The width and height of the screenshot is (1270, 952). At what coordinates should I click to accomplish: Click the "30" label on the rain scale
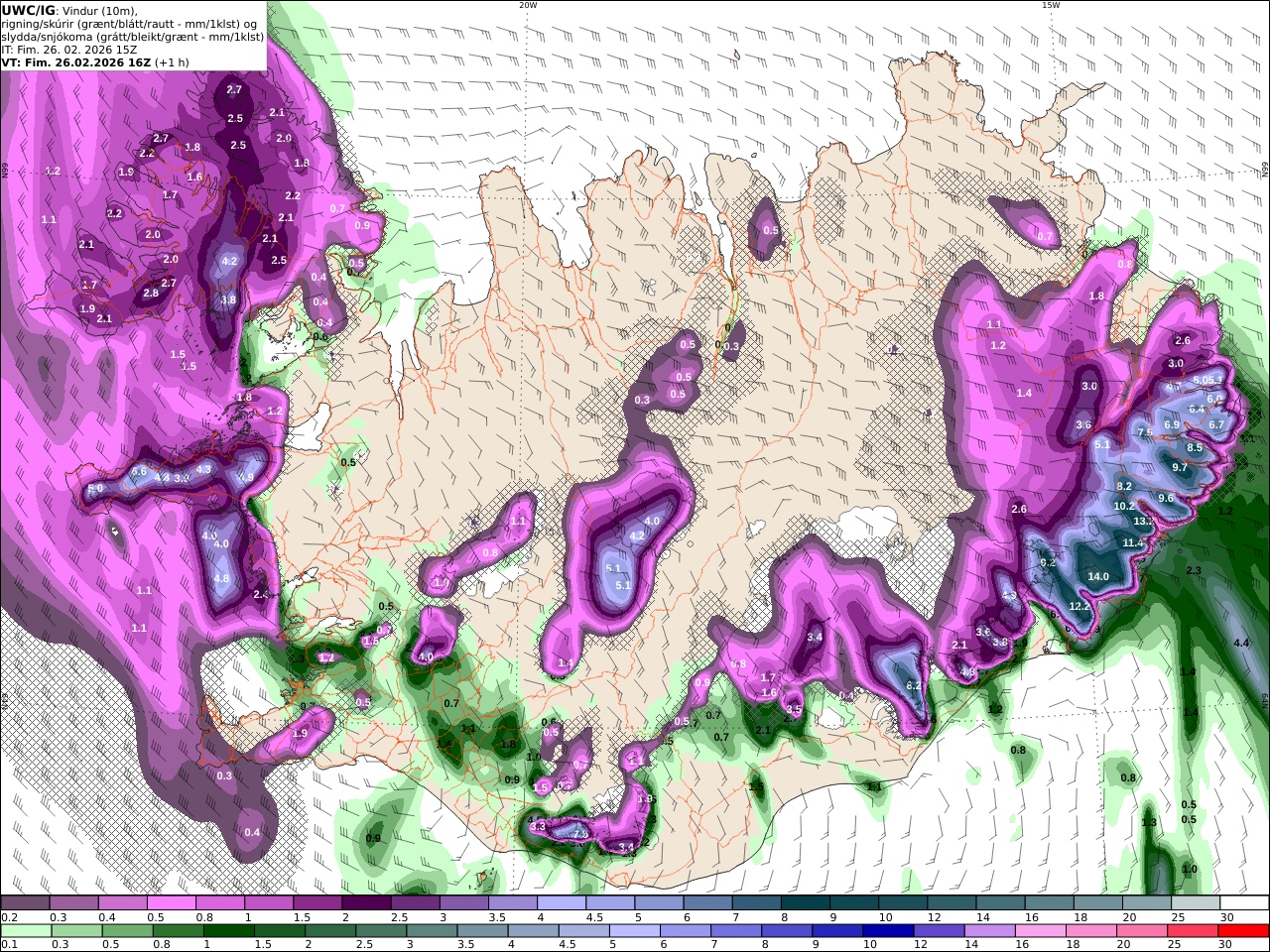[1225, 945]
